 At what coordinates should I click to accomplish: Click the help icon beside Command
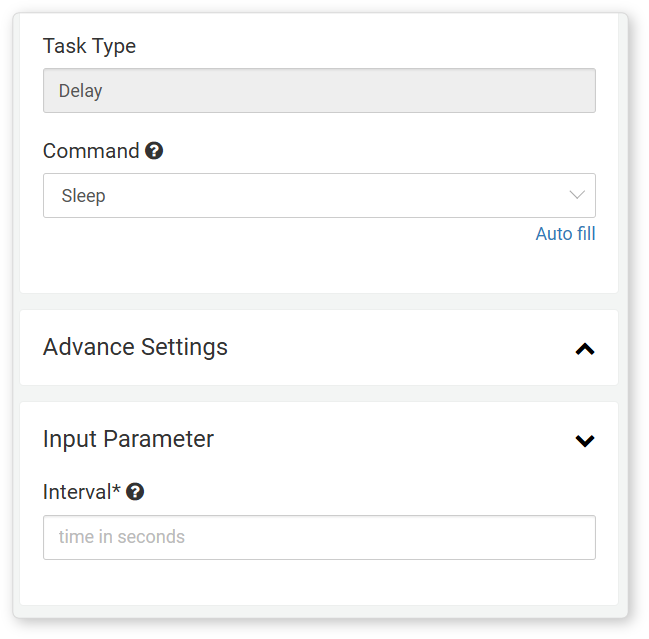pyautogui.click(x=154, y=151)
